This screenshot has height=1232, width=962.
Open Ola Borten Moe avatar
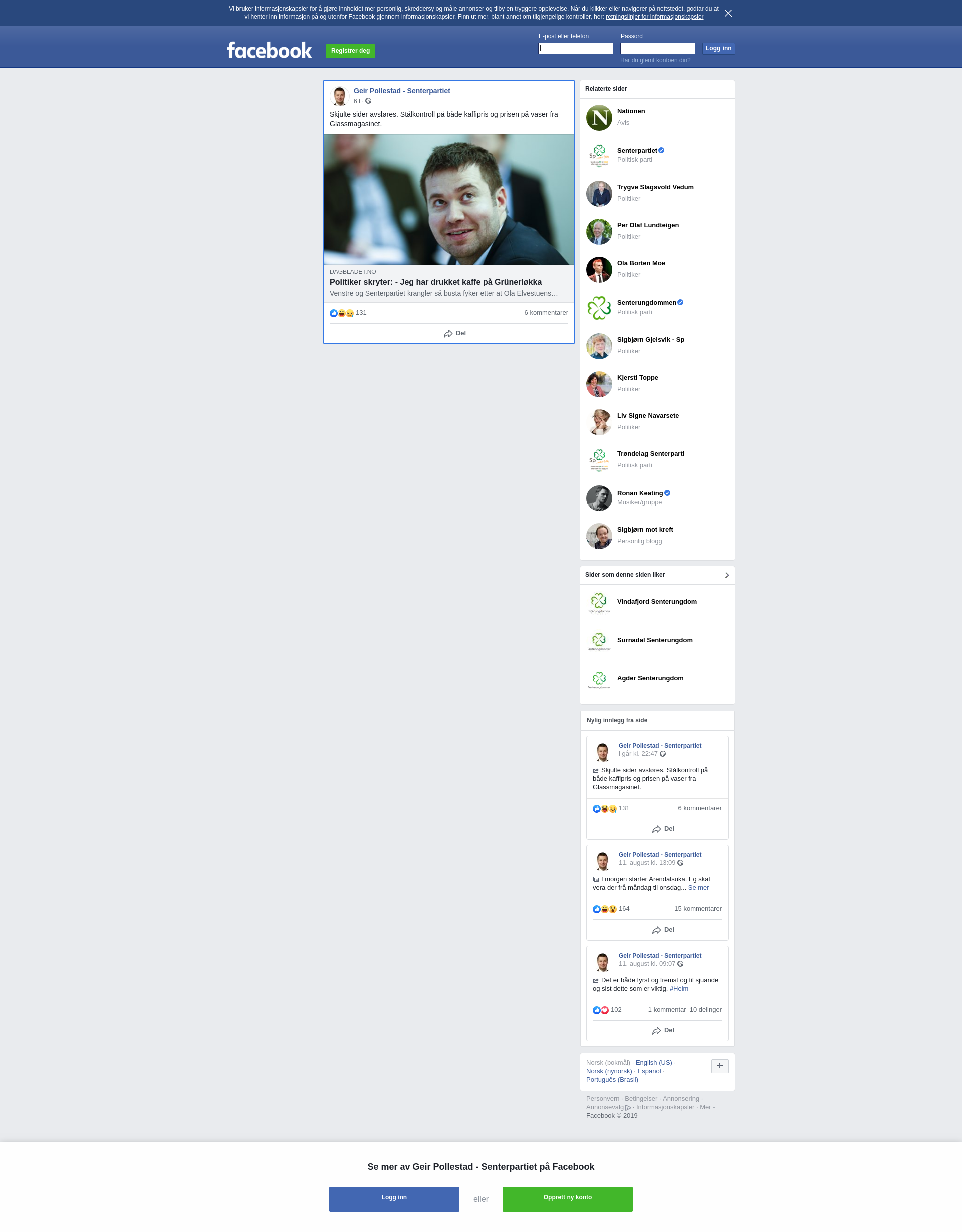[x=599, y=269]
